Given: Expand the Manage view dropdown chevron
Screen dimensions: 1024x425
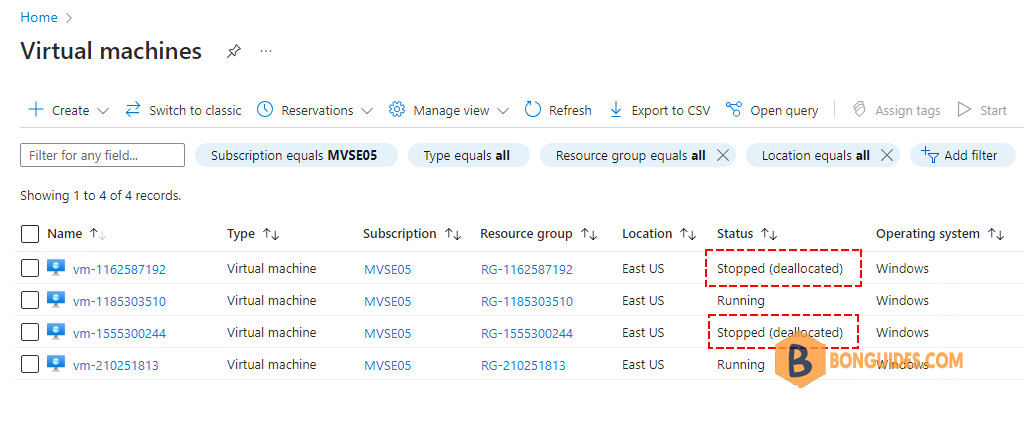Looking at the screenshot, I should pyautogui.click(x=503, y=111).
